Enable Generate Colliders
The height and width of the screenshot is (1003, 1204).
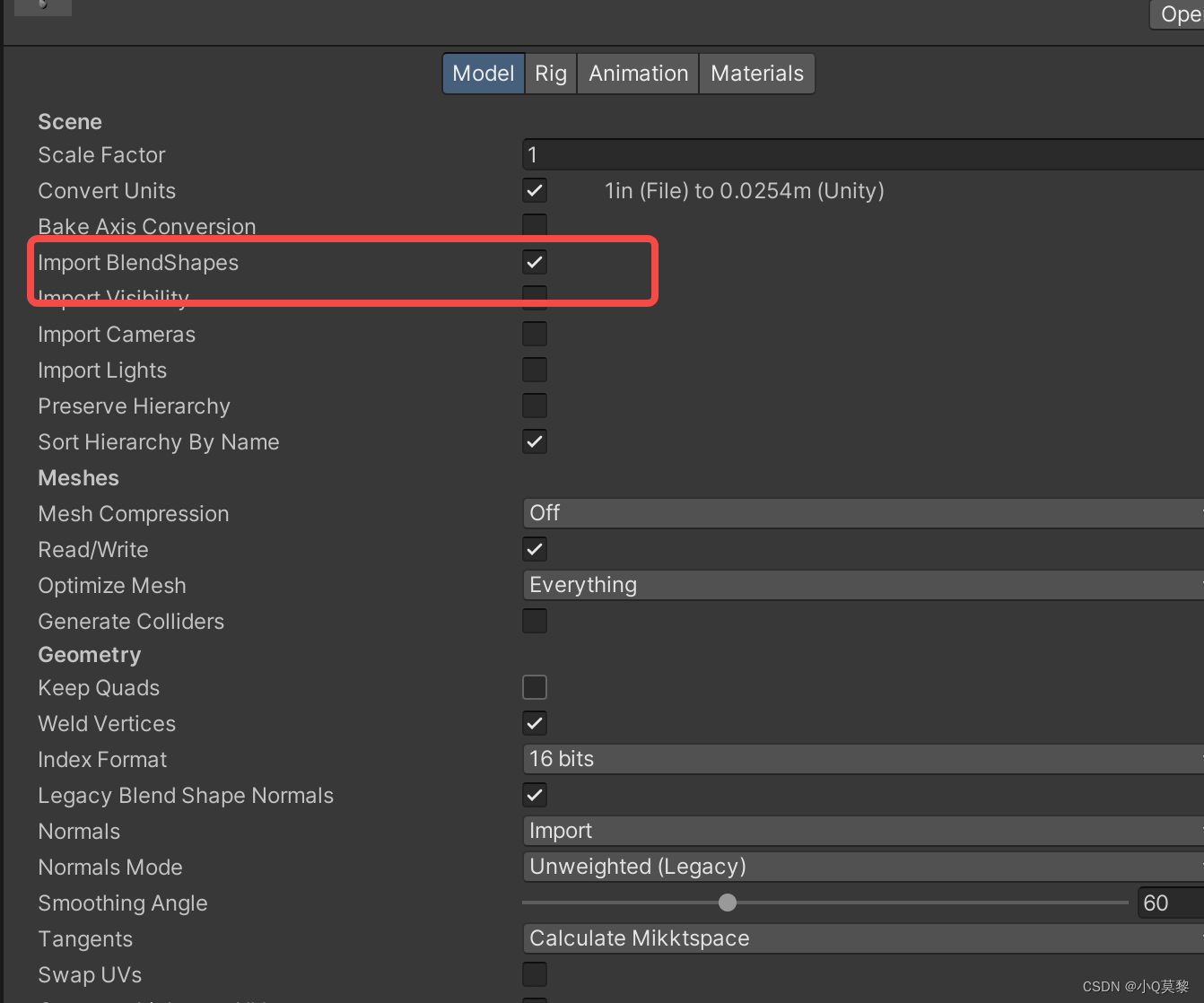pyautogui.click(x=534, y=620)
